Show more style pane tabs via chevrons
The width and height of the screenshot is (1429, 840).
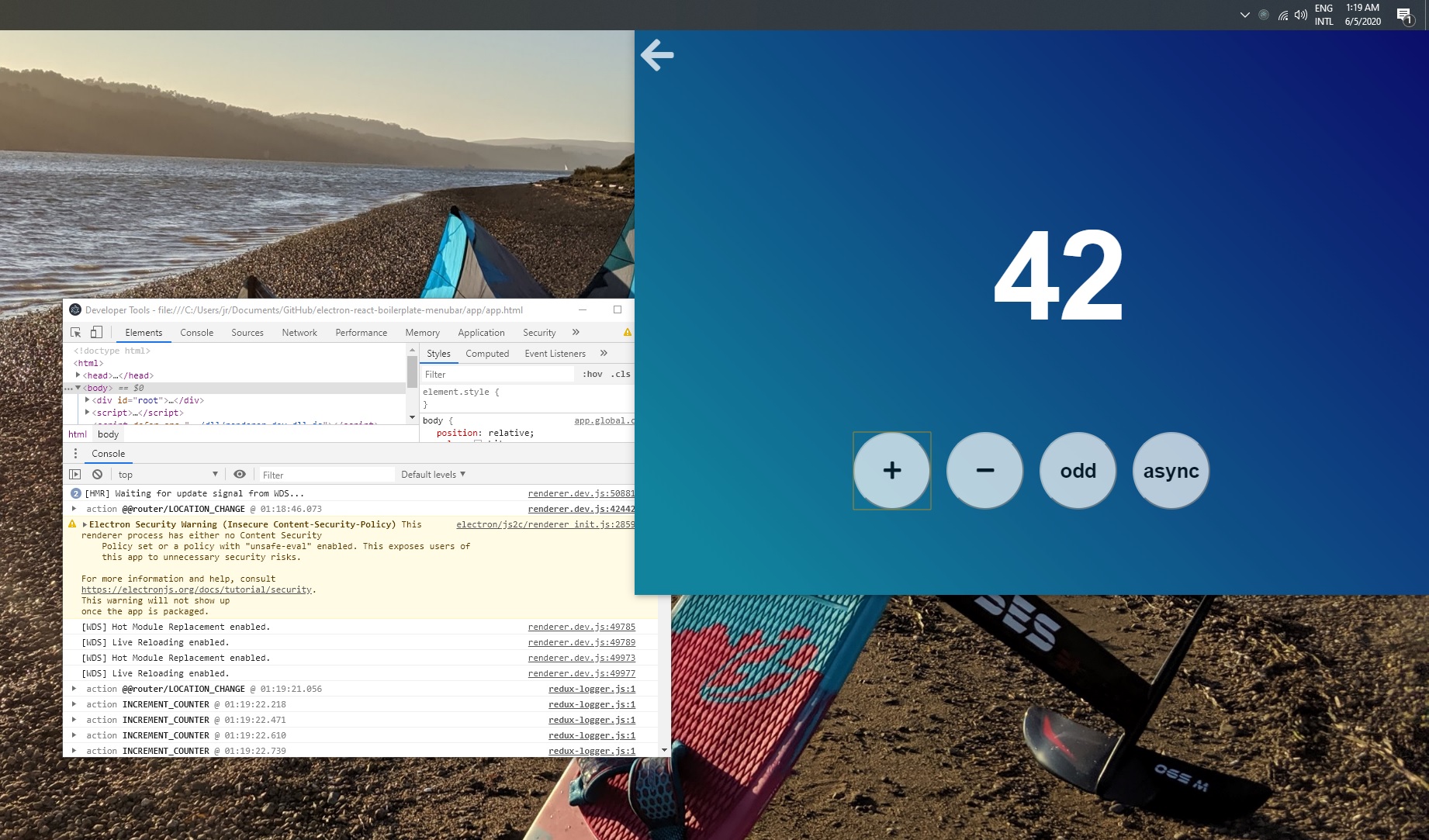tap(604, 353)
